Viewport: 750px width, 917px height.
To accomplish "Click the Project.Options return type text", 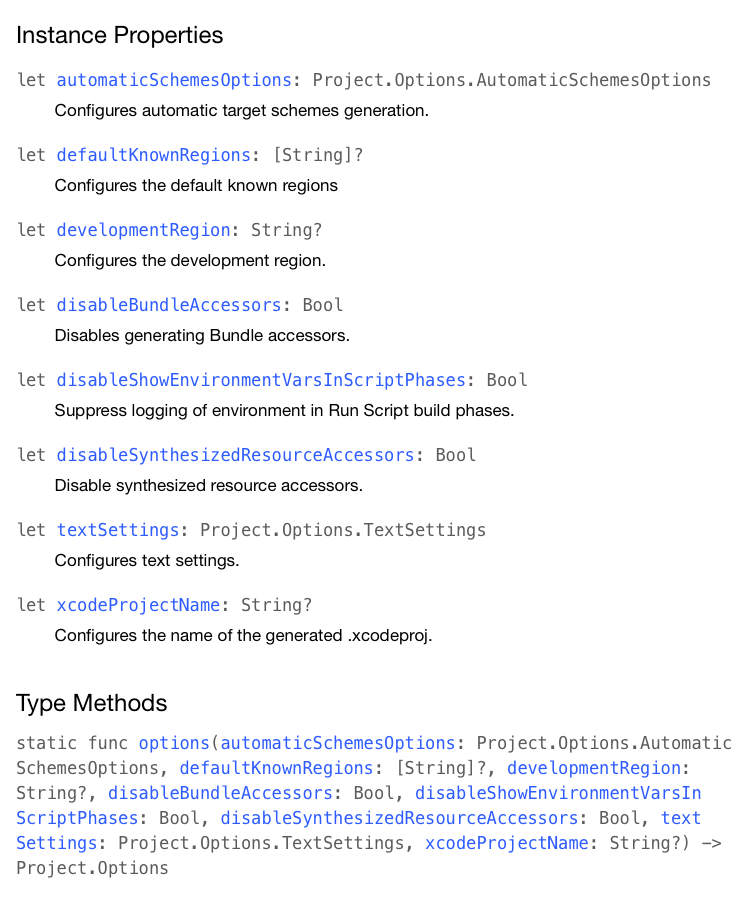I will (92, 868).
